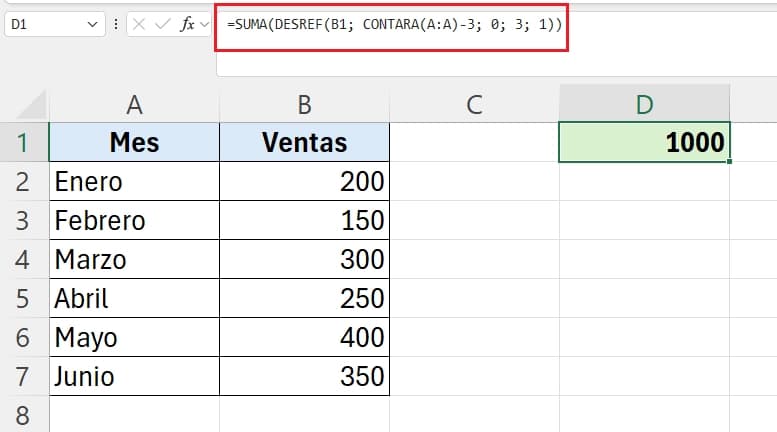The height and width of the screenshot is (432, 777).
Task: Click the Mes header cell
Action: click(x=134, y=142)
